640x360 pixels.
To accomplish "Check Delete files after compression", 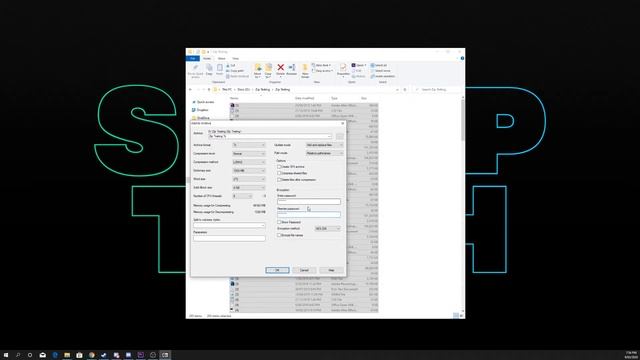I will tap(279, 180).
